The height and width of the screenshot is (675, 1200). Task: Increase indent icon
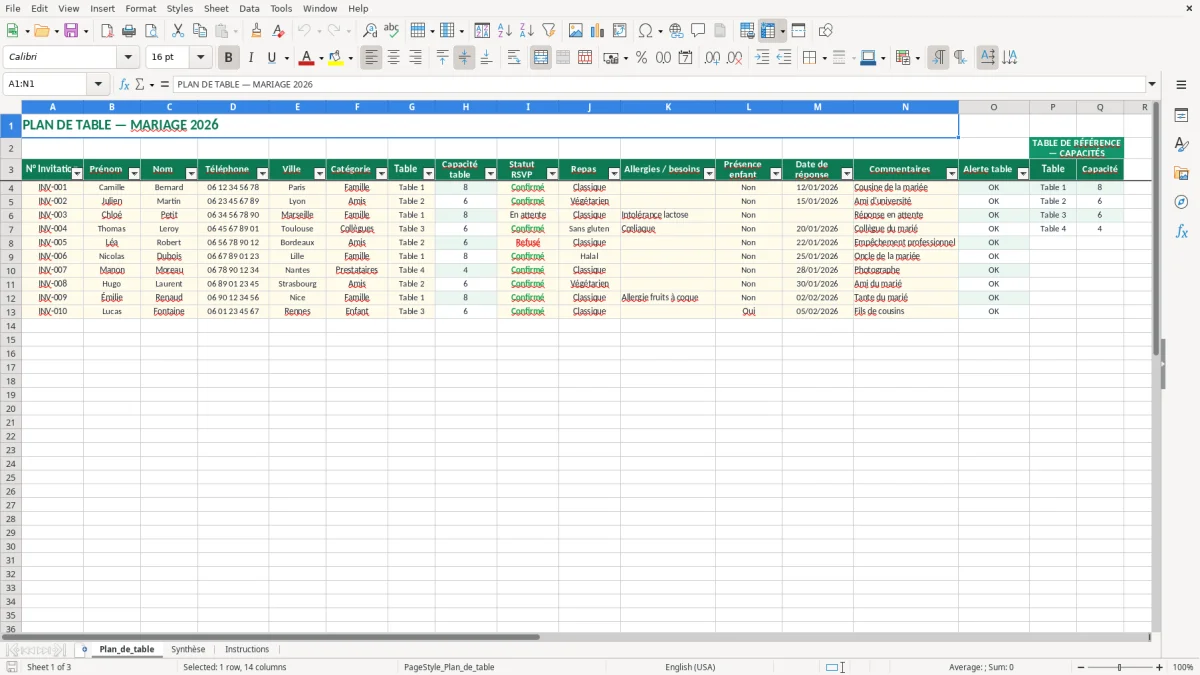pos(762,58)
